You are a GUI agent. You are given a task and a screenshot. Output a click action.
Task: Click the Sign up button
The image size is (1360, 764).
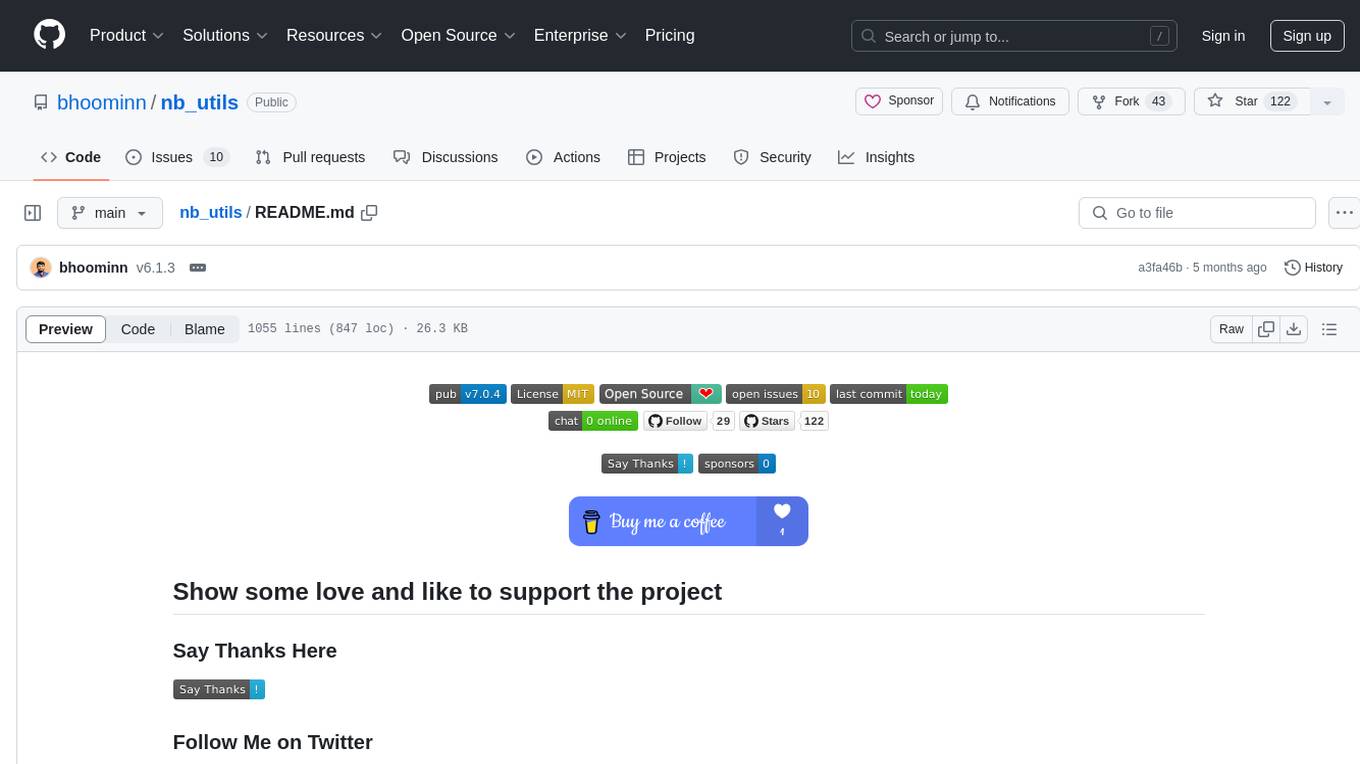click(1307, 36)
